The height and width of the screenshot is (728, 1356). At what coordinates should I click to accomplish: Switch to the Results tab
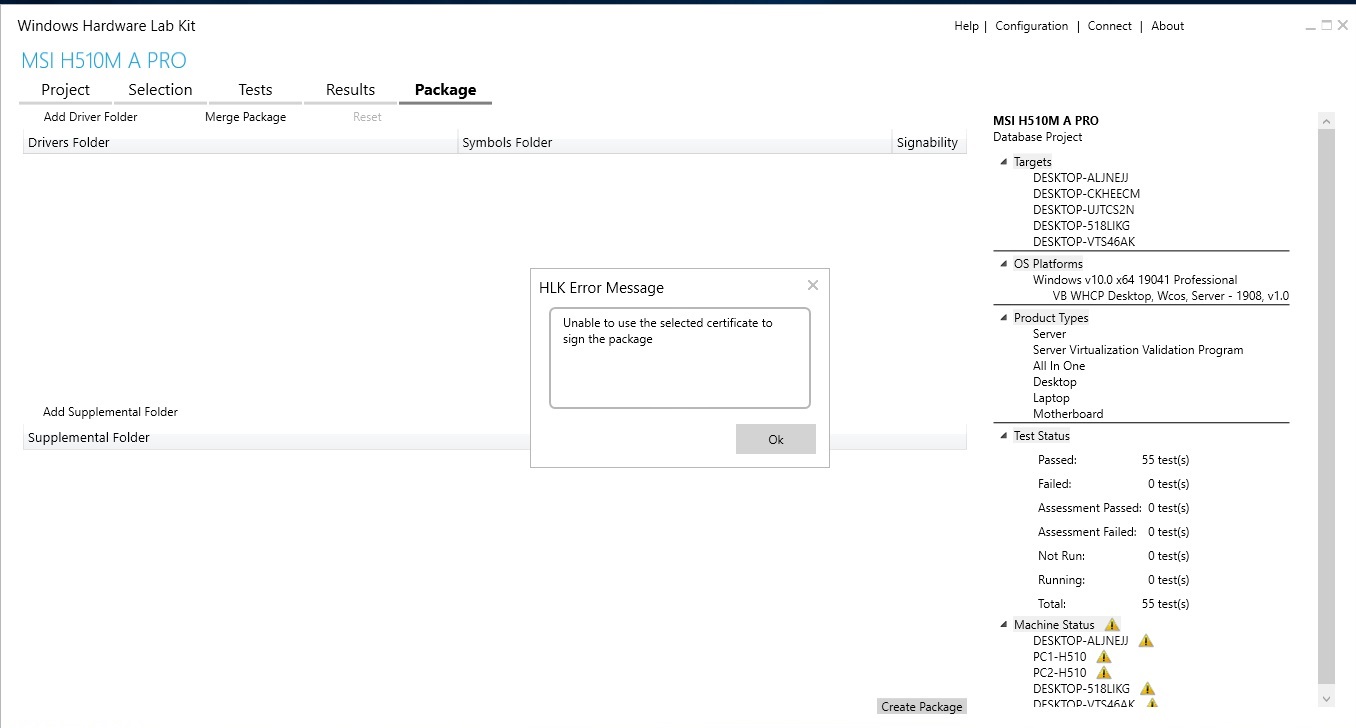tap(350, 89)
